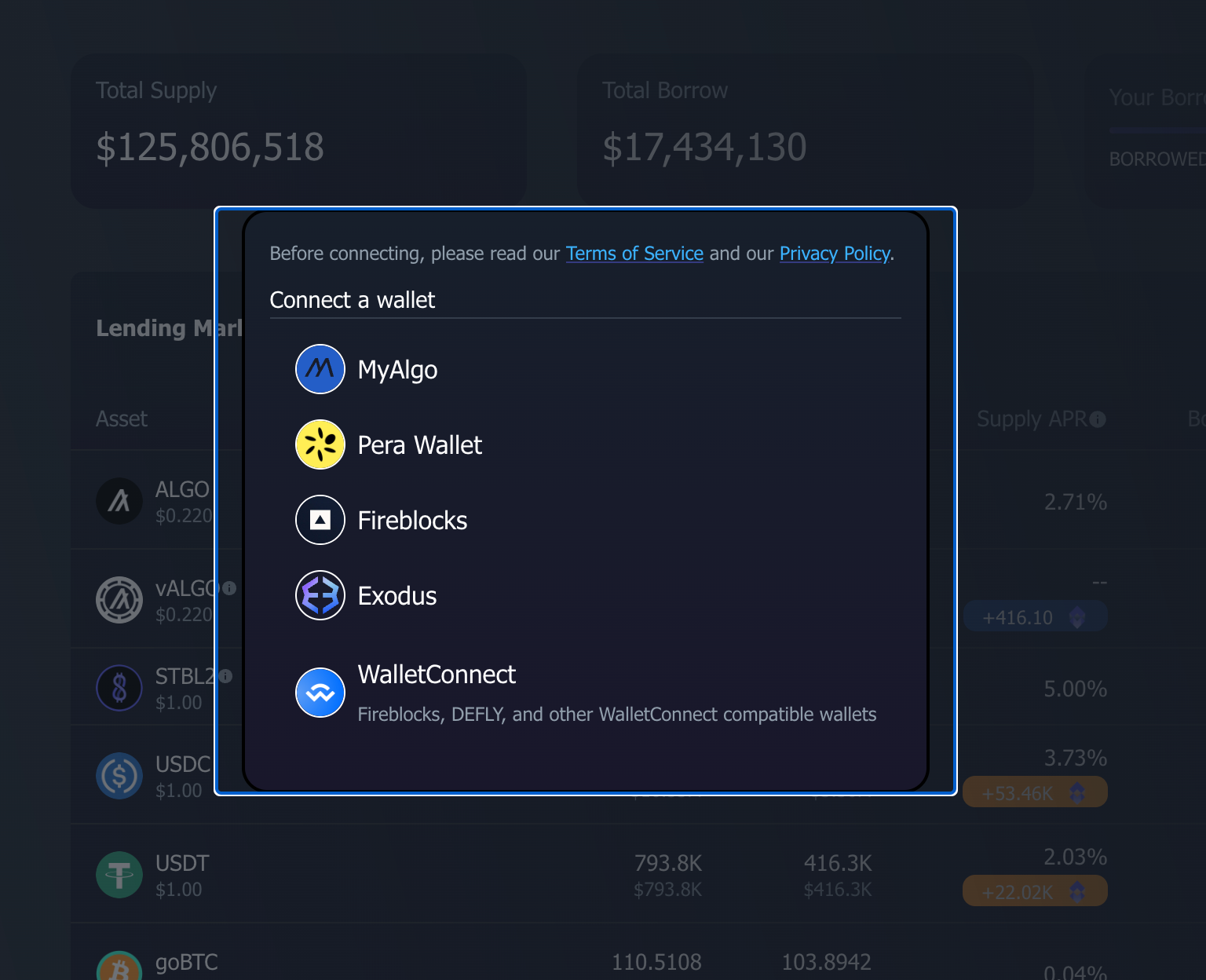Viewport: 1206px width, 980px height.
Task: Choose Fireblocks wallet option text
Action: point(412,521)
